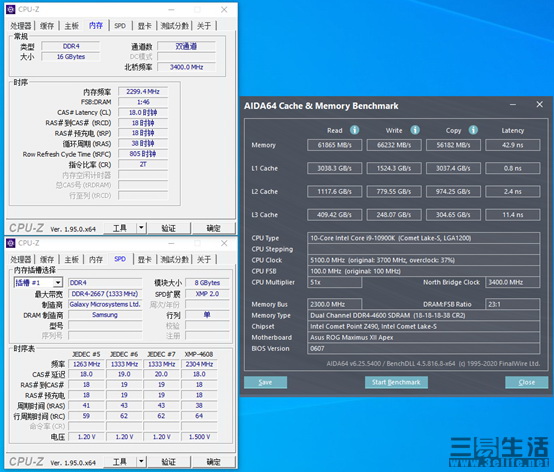Click the XMP-4608 frequency cell 2304 MHz
The height and width of the screenshot is (472, 554).
pyautogui.click(x=199, y=364)
